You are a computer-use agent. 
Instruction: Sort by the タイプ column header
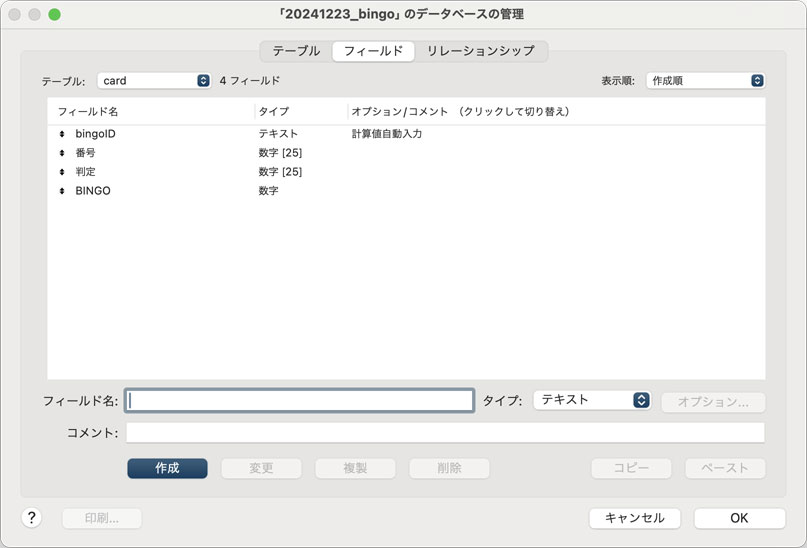pos(302,111)
